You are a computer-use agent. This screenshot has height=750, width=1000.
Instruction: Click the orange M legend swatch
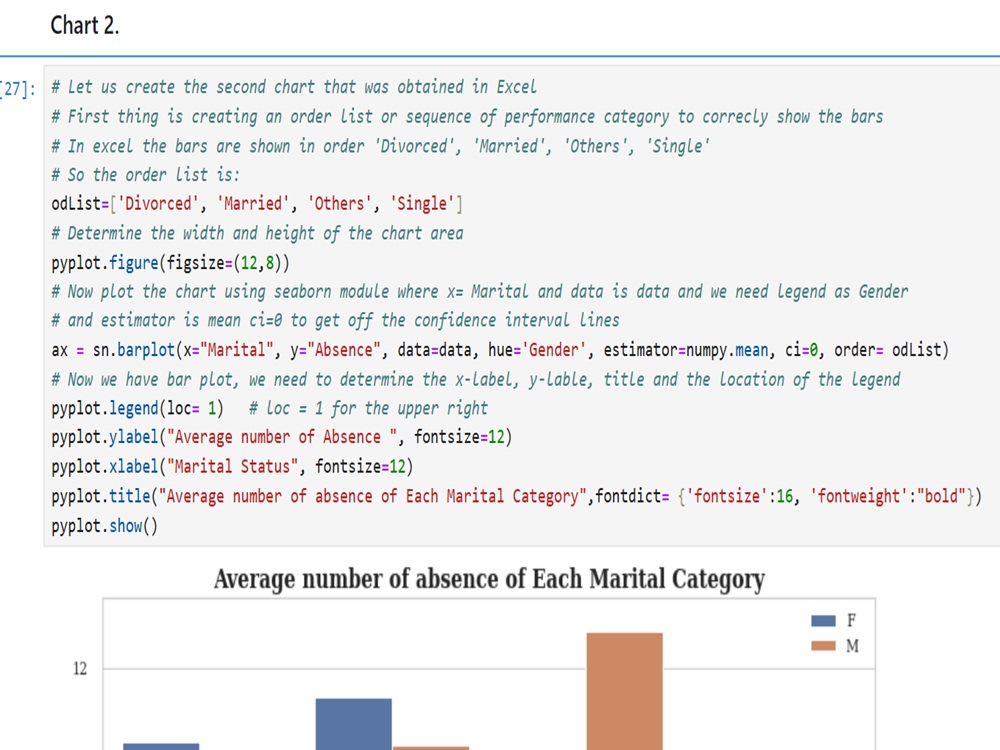[823, 646]
